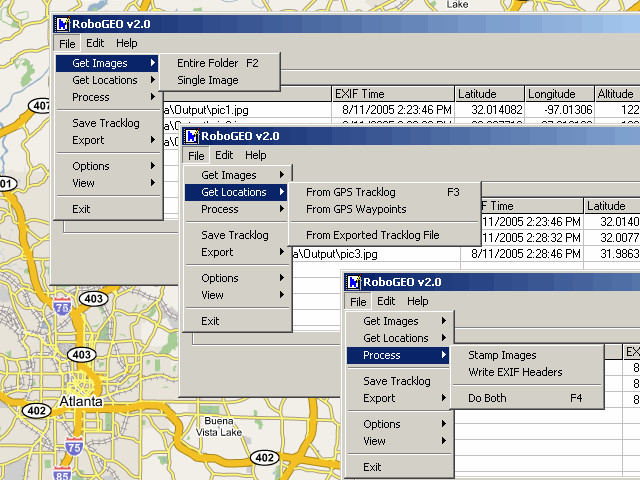Select From GPS Waypoints option
The height and width of the screenshot is (480, 640).
pos(356,209)
